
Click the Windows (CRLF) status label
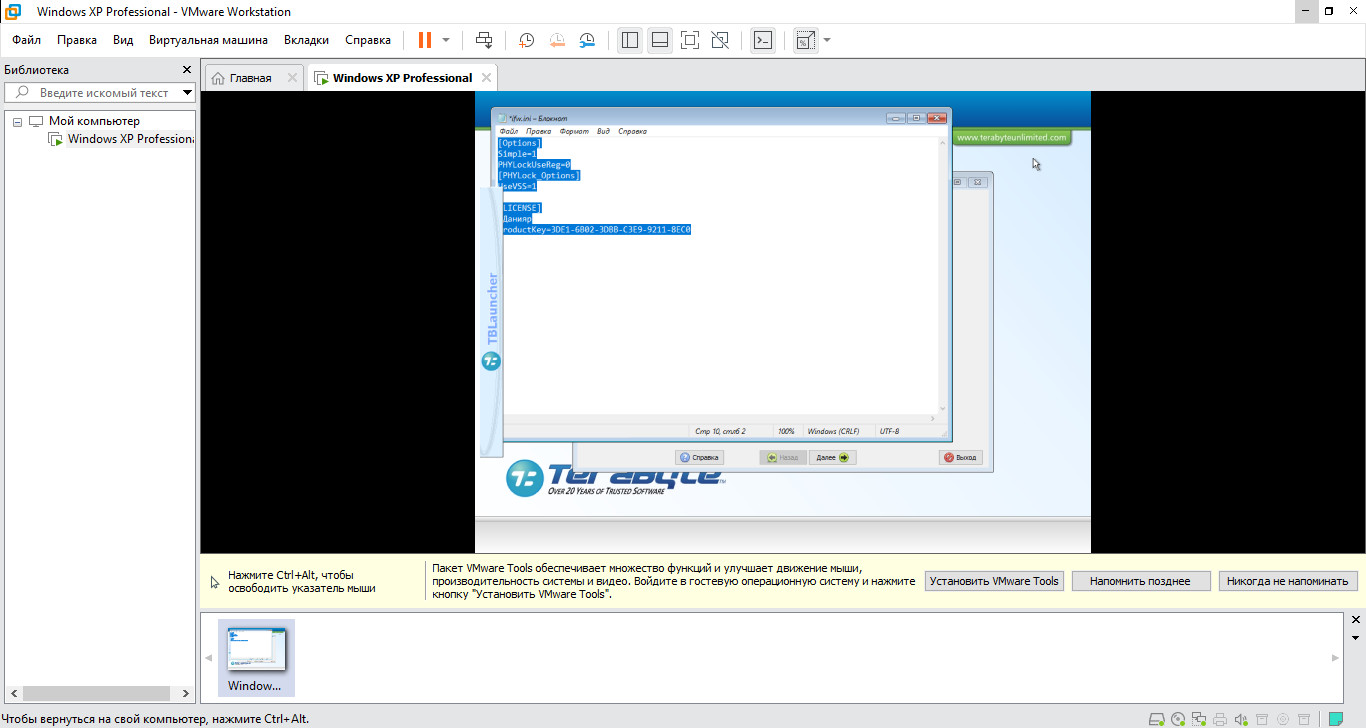[833, 431]
